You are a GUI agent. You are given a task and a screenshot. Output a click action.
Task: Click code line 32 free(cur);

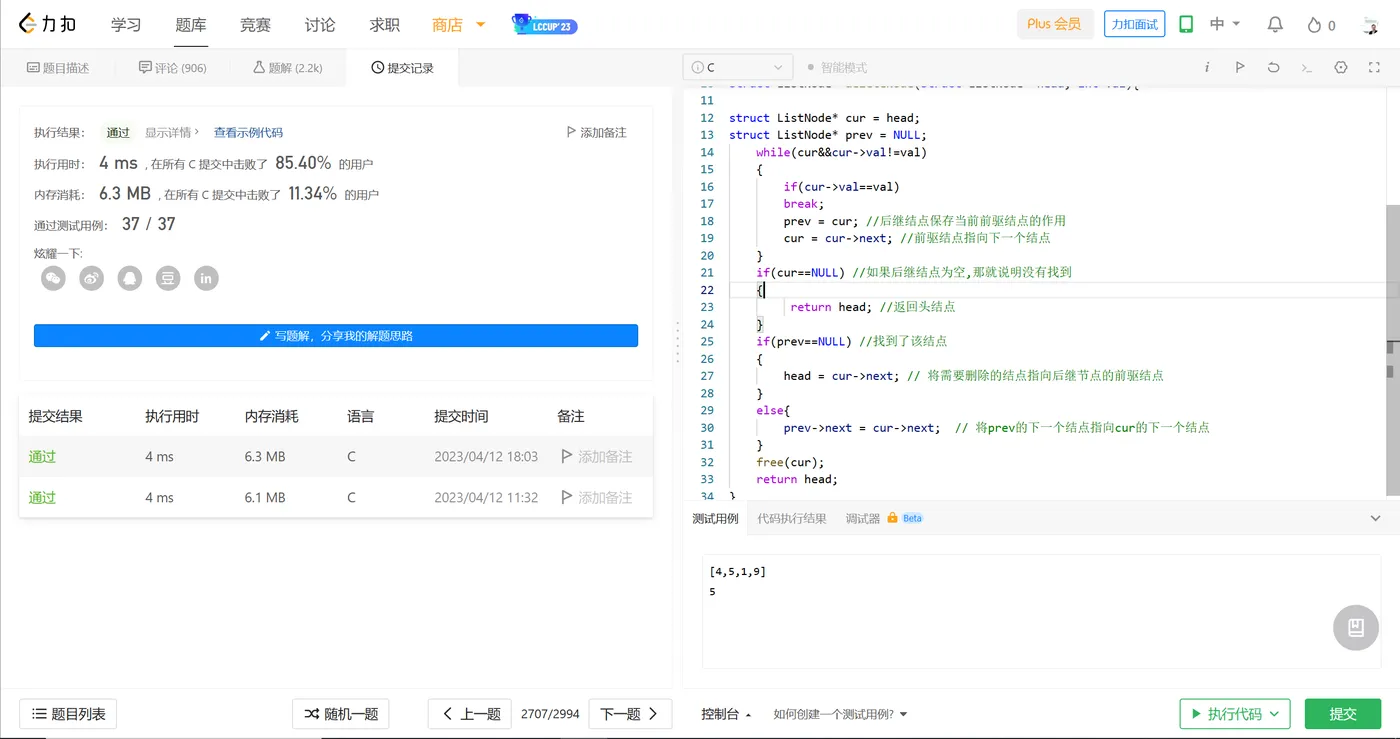coord(790,462)
